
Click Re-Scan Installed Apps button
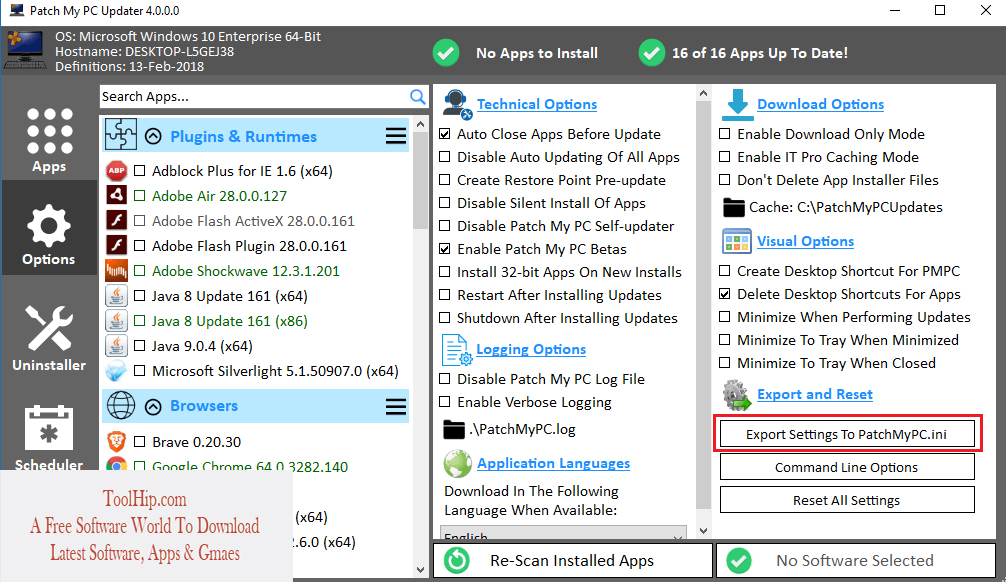coord(573,560)
